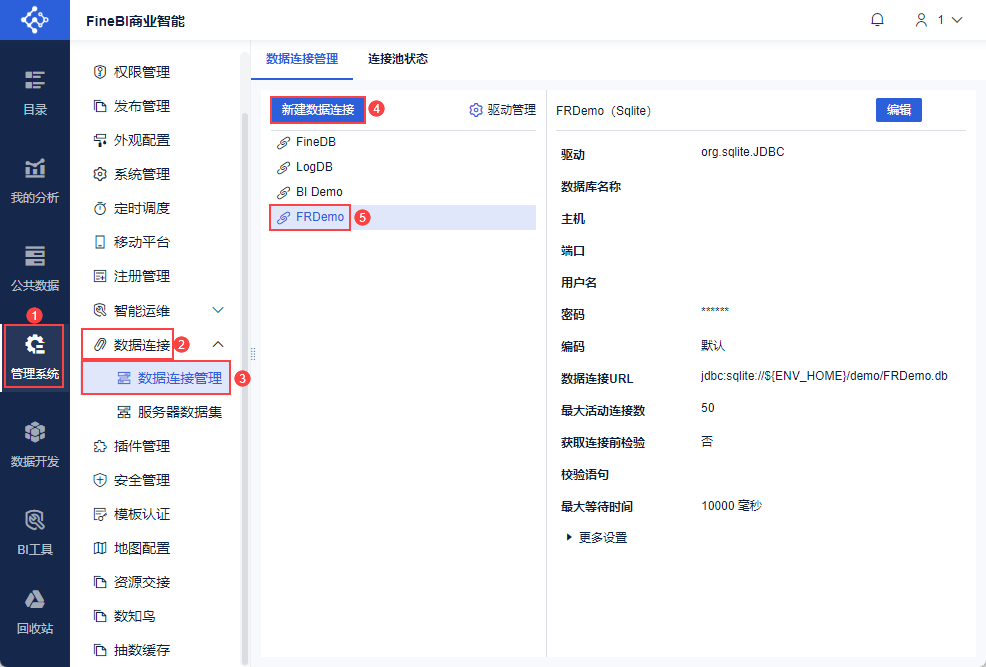The image size is (986, 667).
Task: Select 数据连接管理 submenu item
Action: [x=157, y=378]
